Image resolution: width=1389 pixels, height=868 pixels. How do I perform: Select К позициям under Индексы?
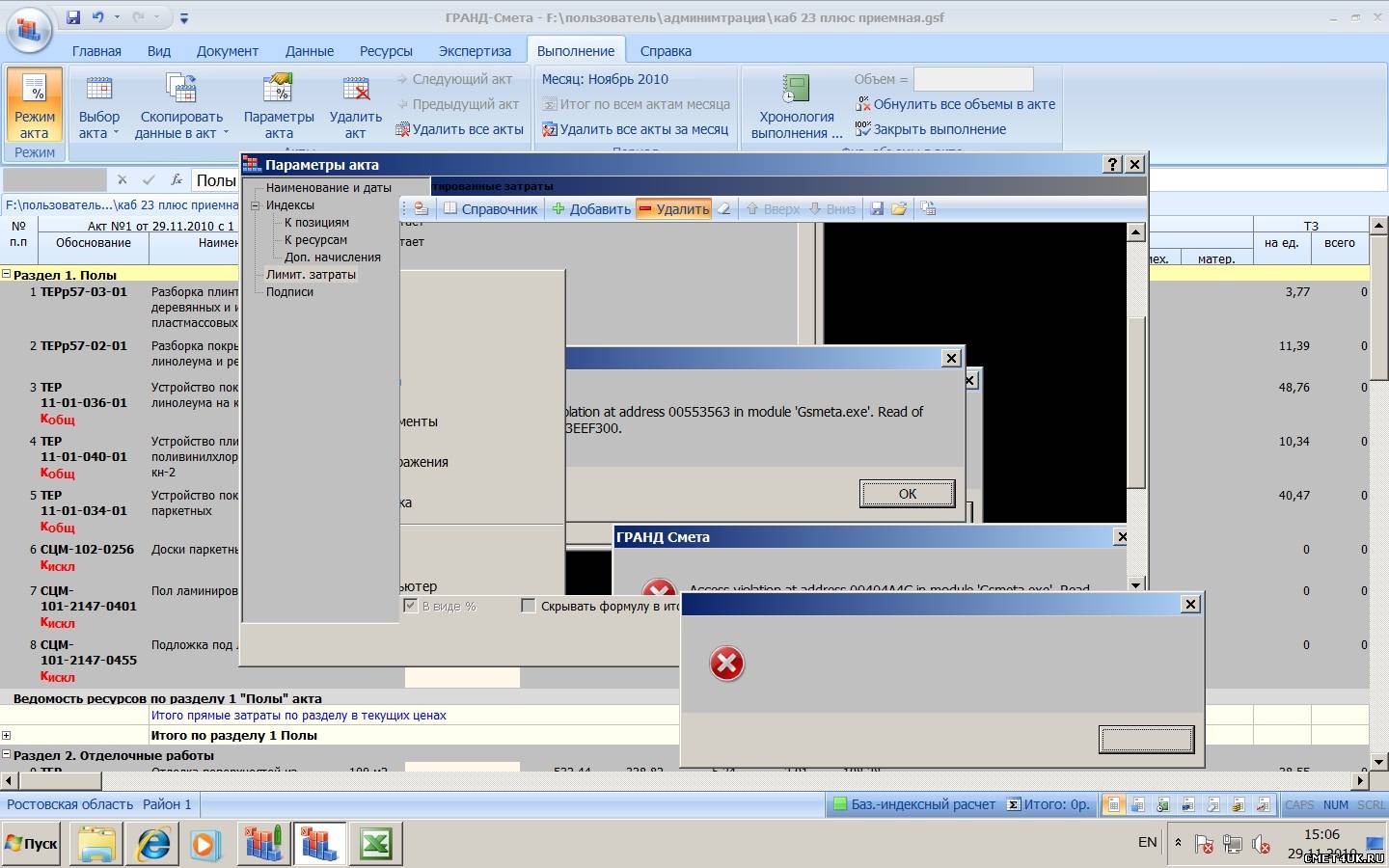(x=316, y=223)
